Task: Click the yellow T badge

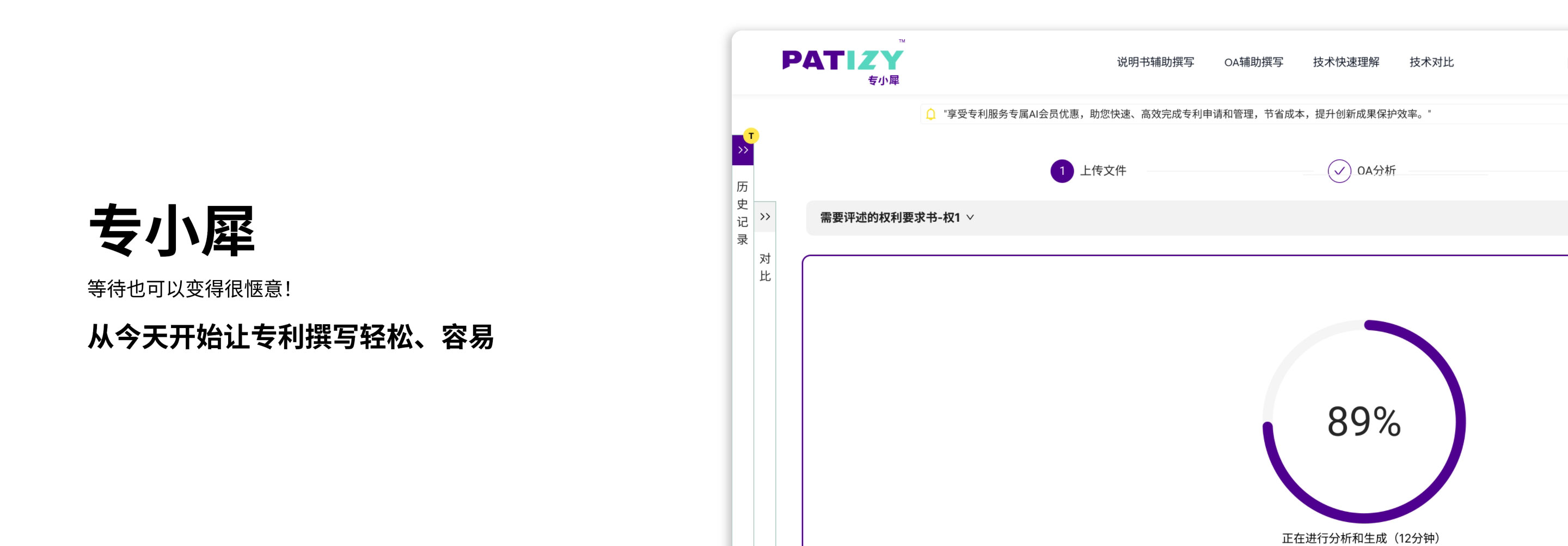Action: tap(751, 136)
